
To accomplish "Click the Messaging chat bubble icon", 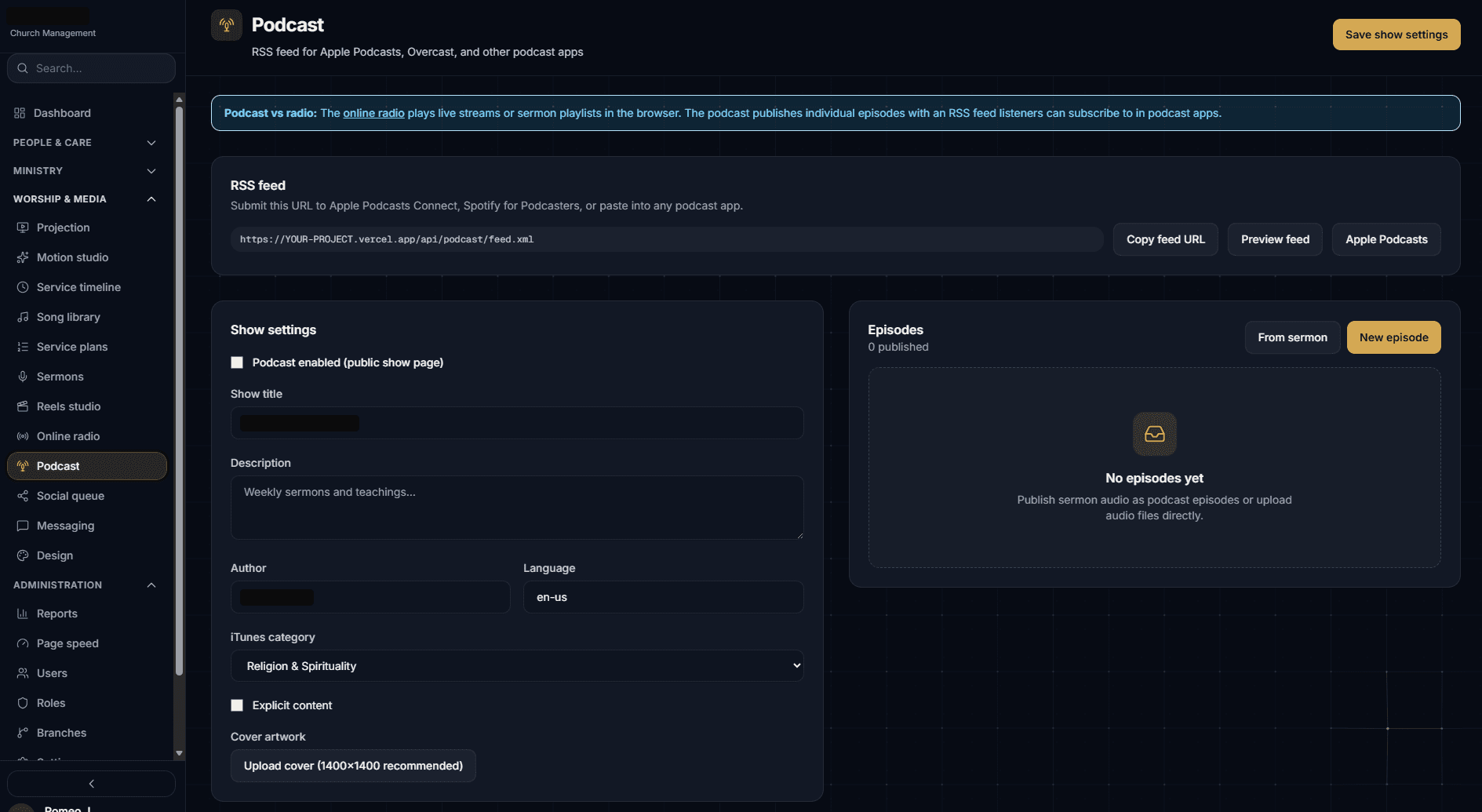I will [23, 526].
